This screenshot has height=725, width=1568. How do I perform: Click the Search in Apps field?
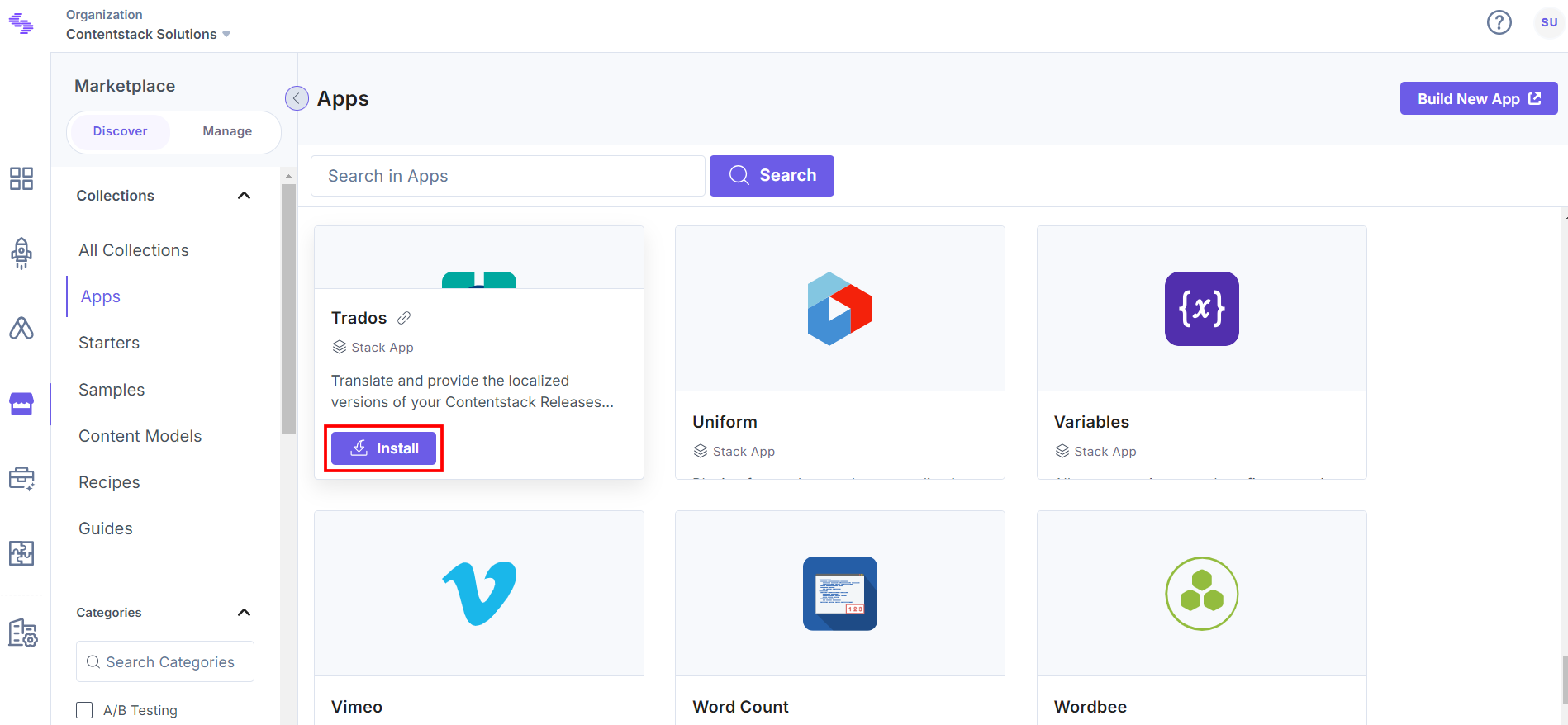coord(508,176)
